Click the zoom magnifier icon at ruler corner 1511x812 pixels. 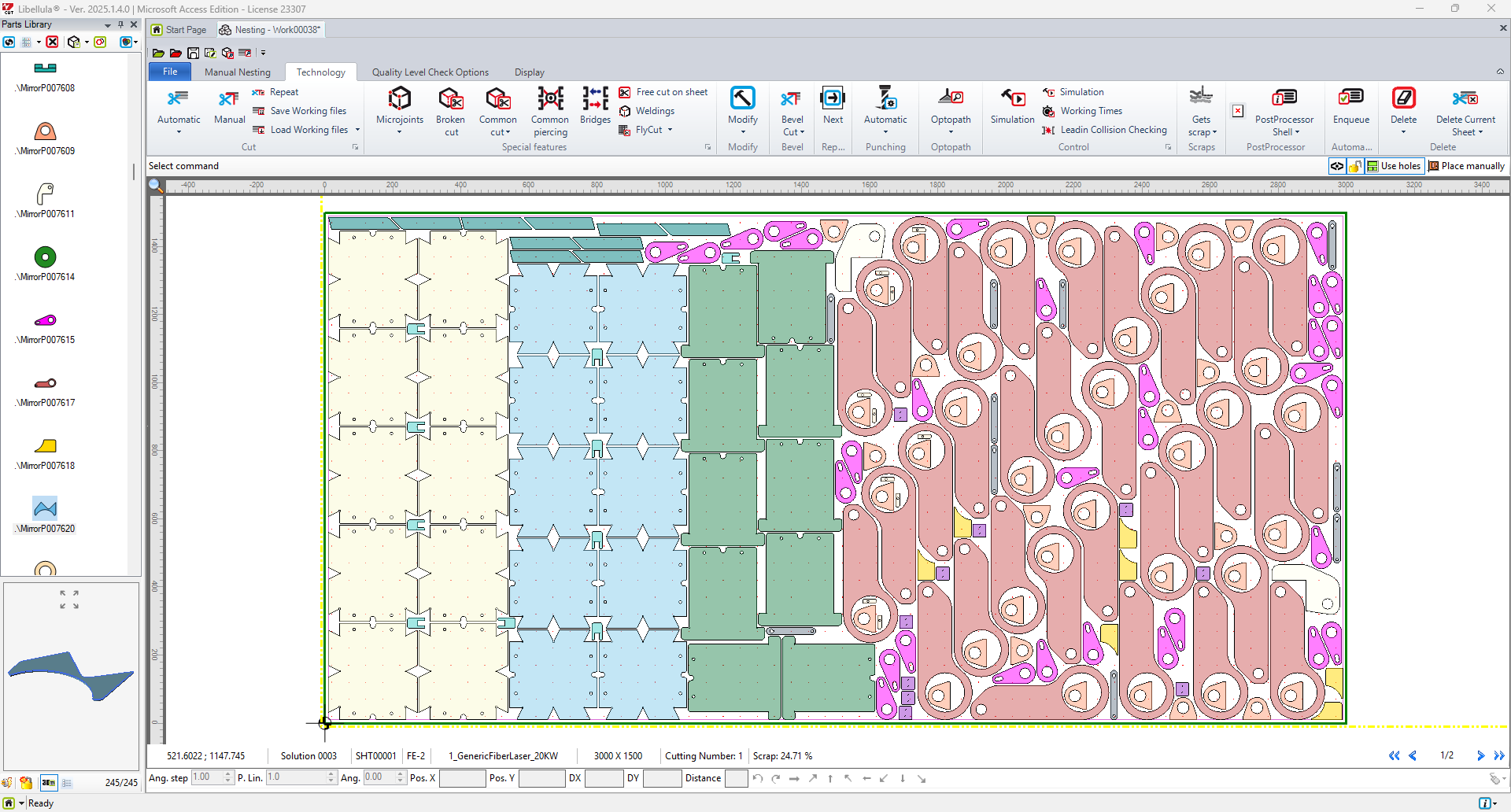[156, 186]
